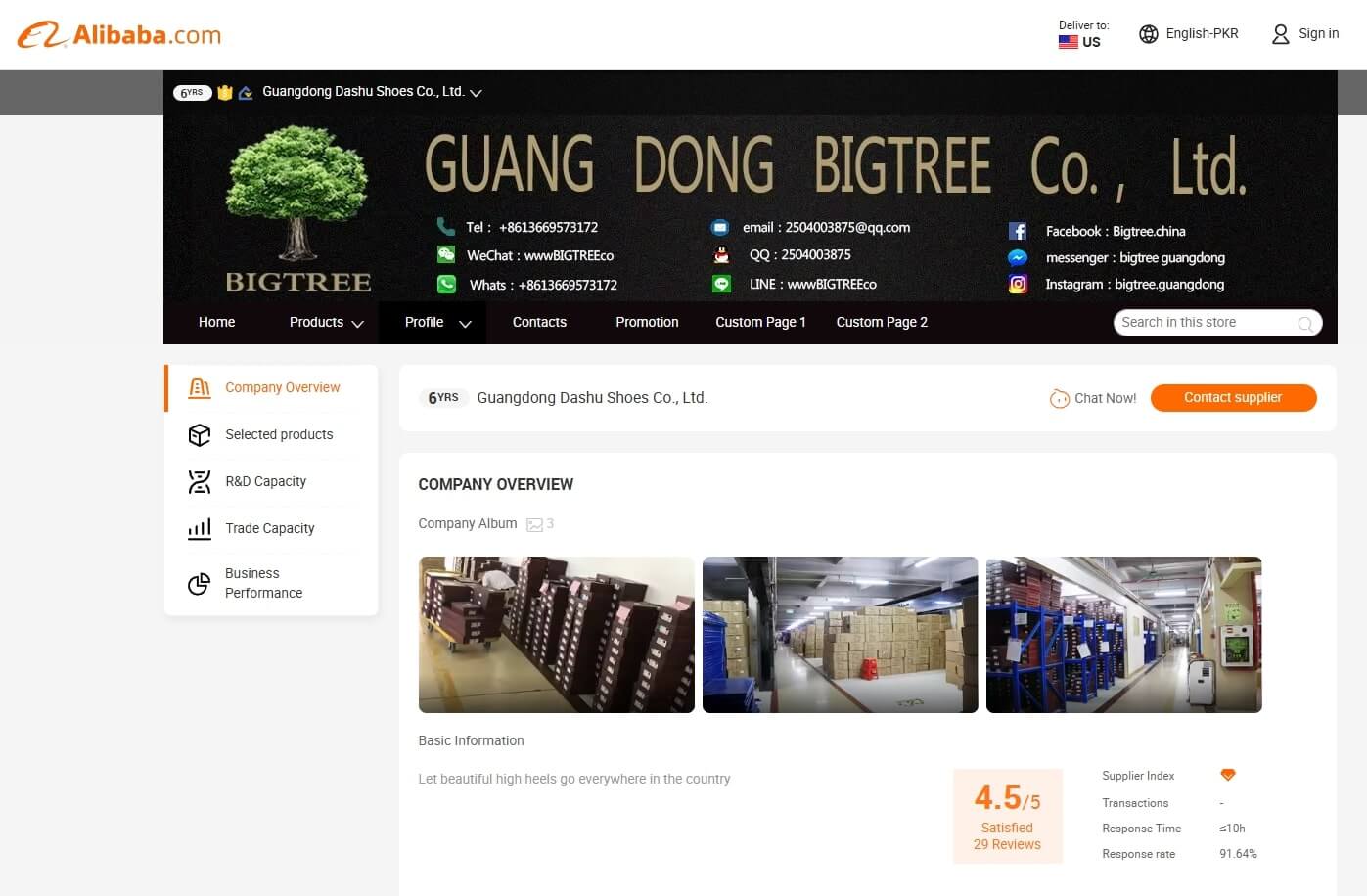Open the Deliver to US selector
1367x896 pixels.
coord(1083,34)
